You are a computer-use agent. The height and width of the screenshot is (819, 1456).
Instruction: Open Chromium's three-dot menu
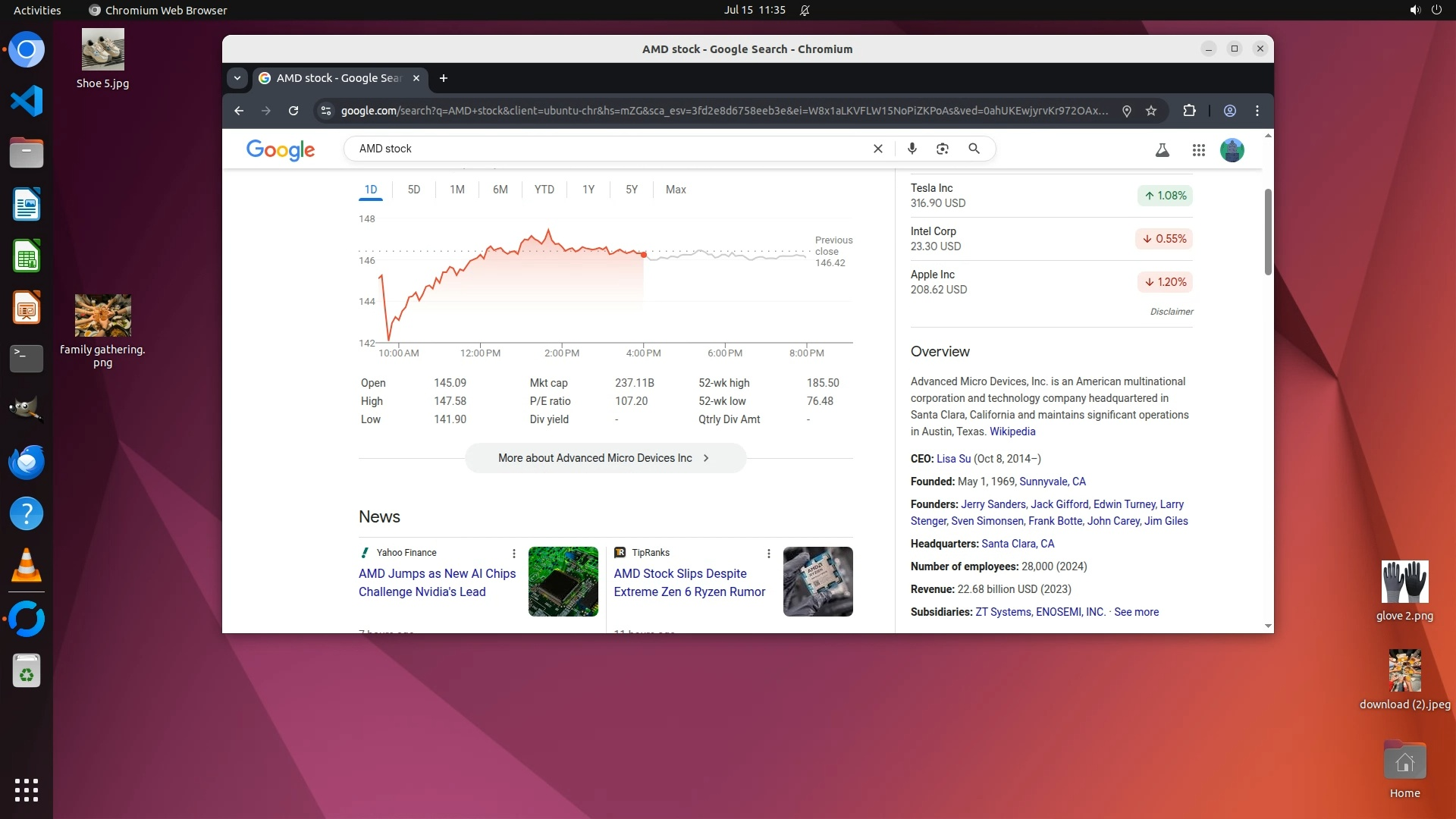pyautogui.click(x=1257, y=111)
